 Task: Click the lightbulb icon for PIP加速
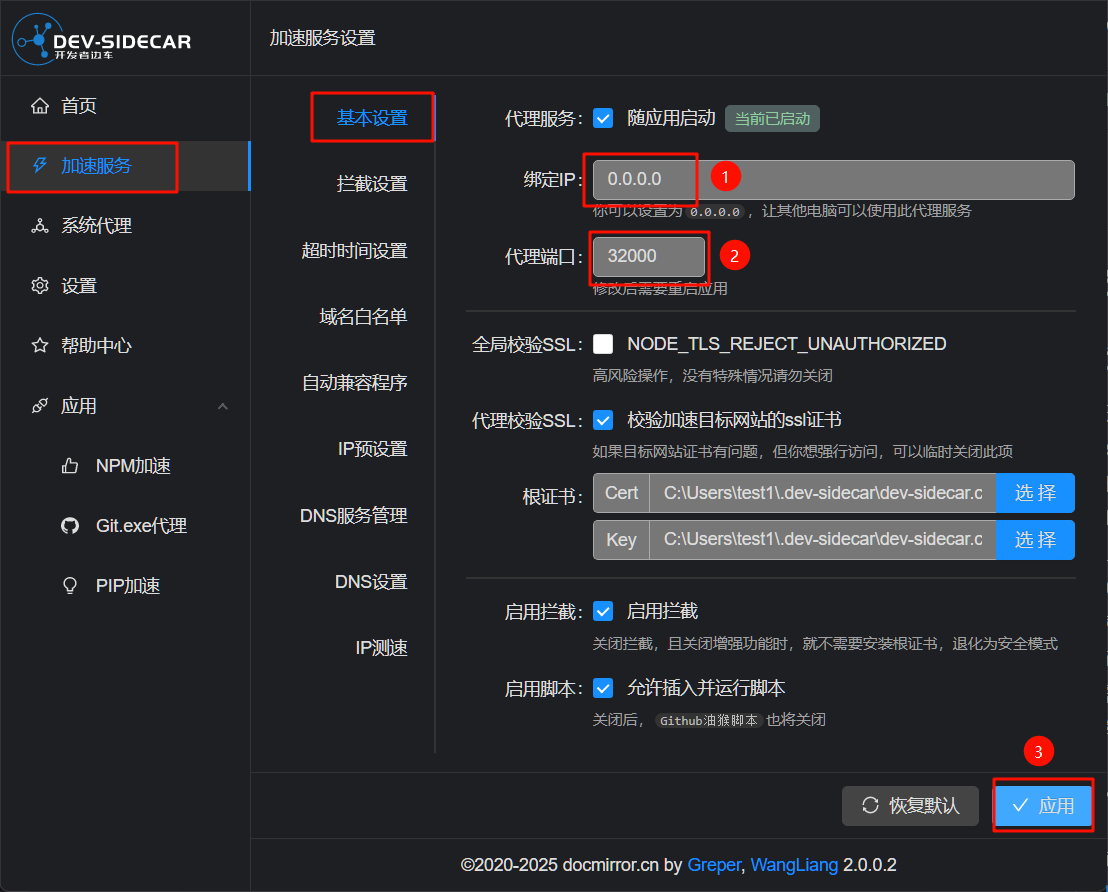(70, 586)
